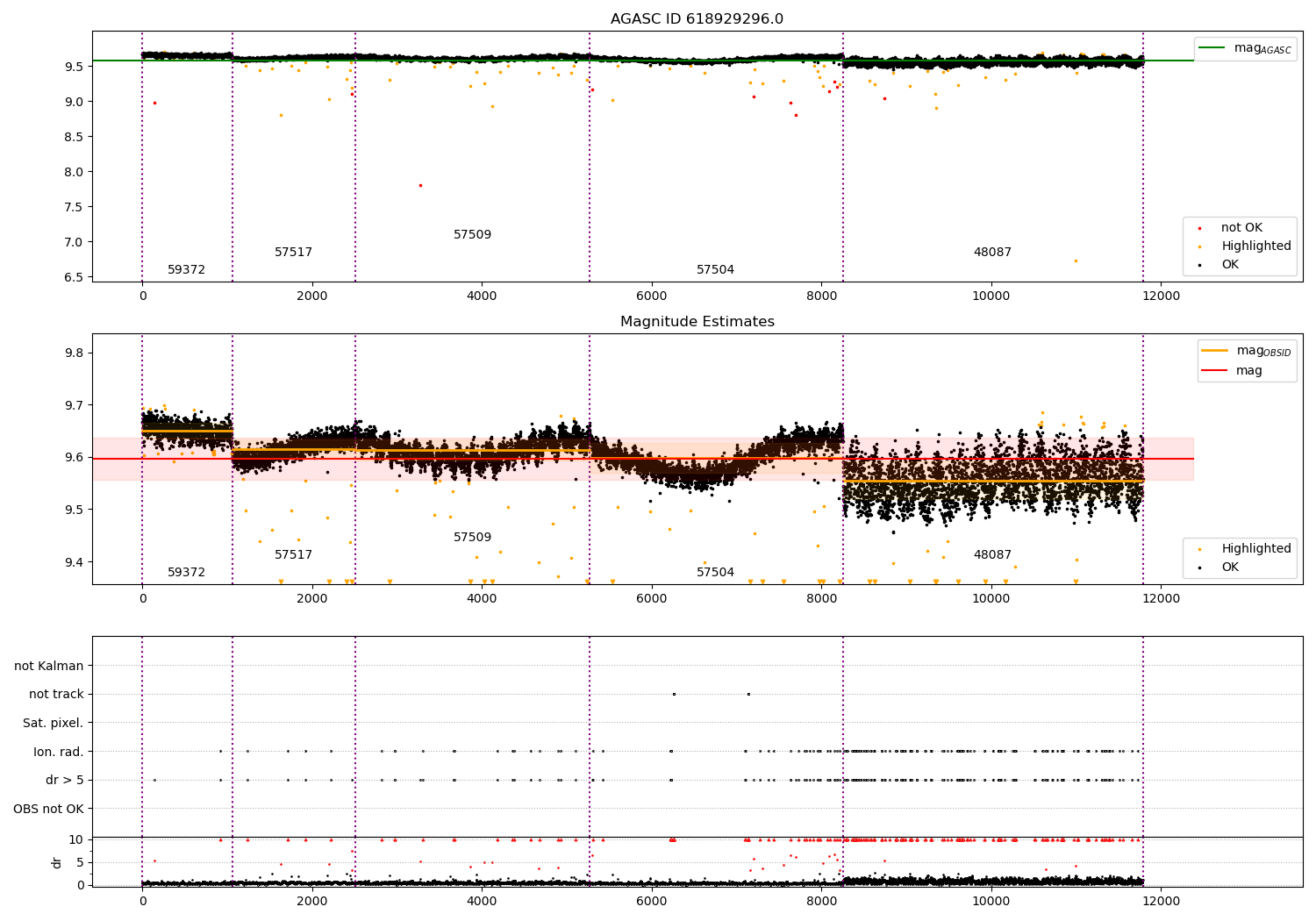Select label 48087 in Magnitude Estimates plot
The height and width of the screenshot is (921, 1316).
click(992, 555)
